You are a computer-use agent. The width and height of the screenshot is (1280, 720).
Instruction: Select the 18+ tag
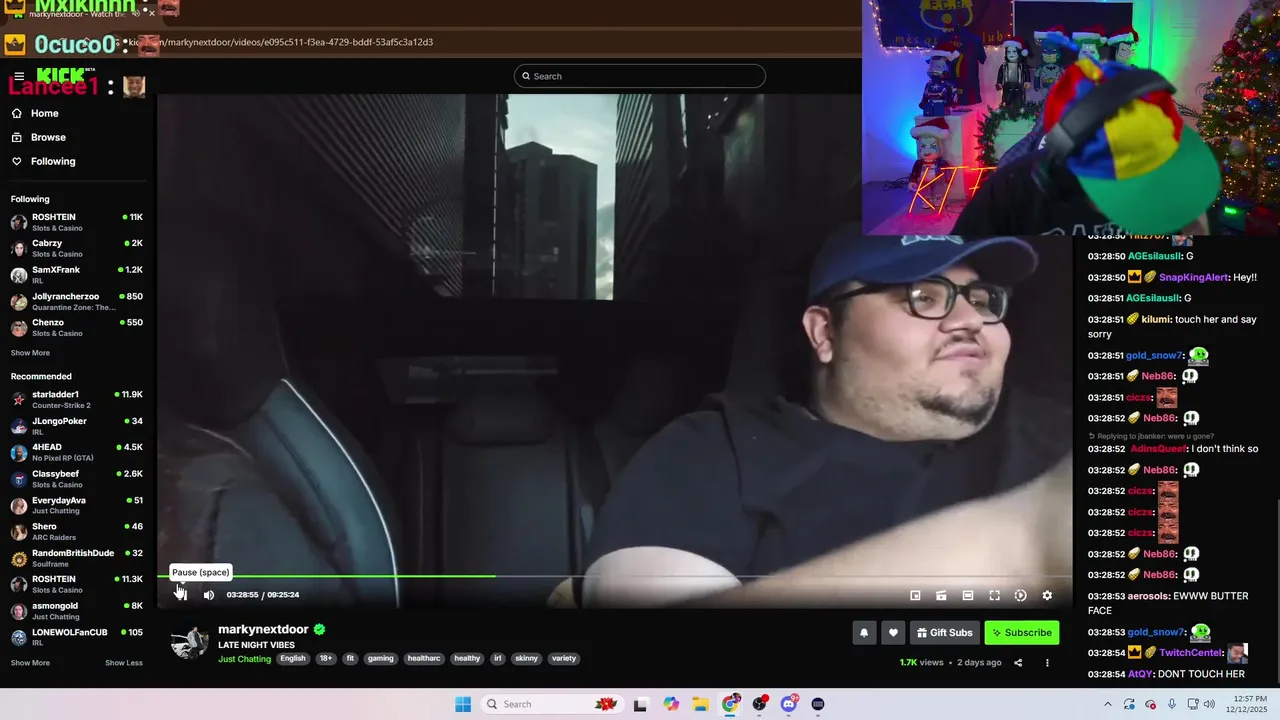point(325,659)
